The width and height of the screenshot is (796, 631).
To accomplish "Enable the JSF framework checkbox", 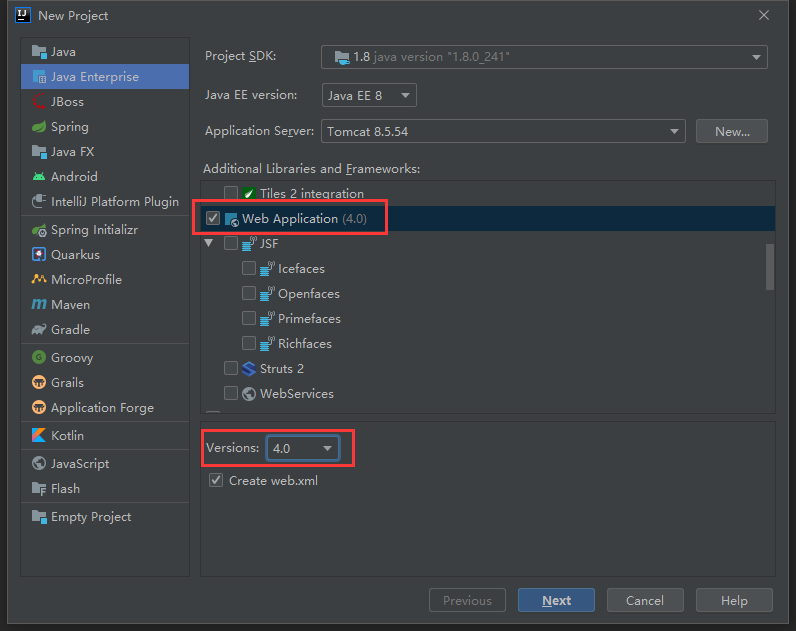I will coord(231,243).
